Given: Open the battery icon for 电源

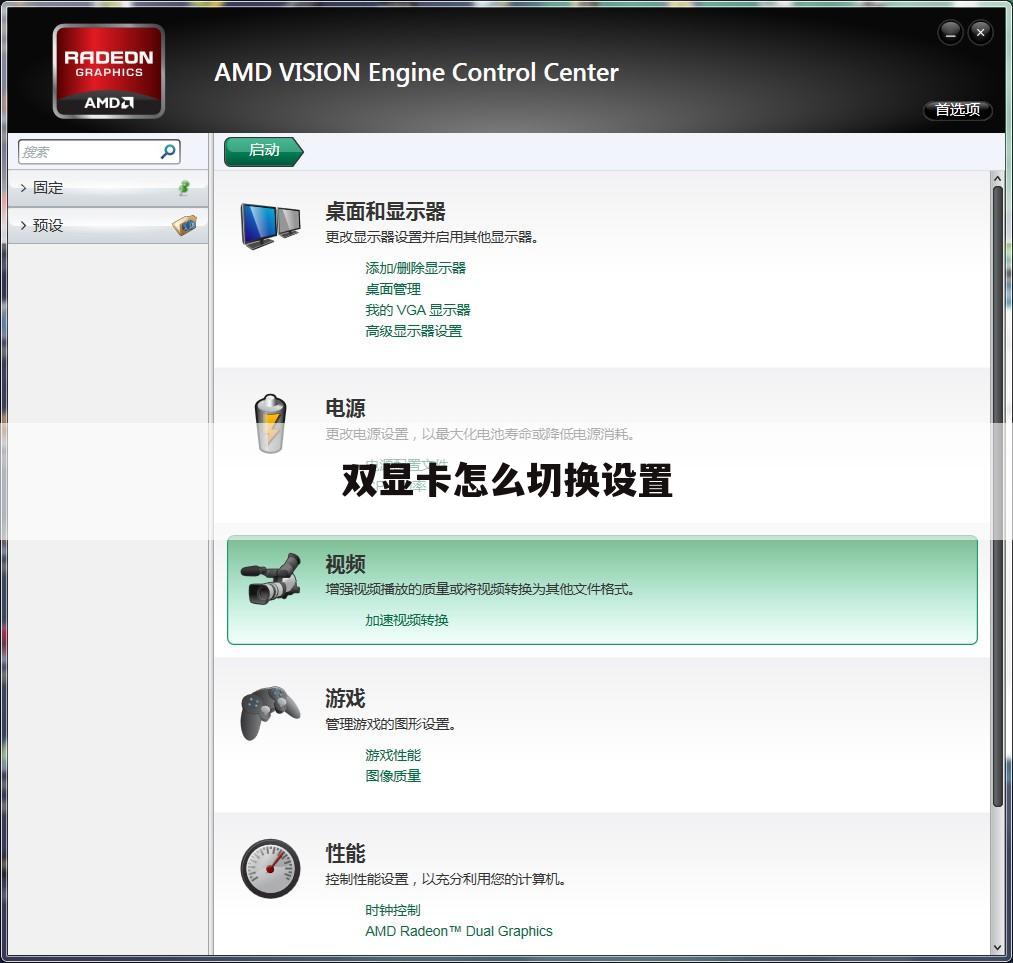Looking at the screenshot, I should (271, 423).
